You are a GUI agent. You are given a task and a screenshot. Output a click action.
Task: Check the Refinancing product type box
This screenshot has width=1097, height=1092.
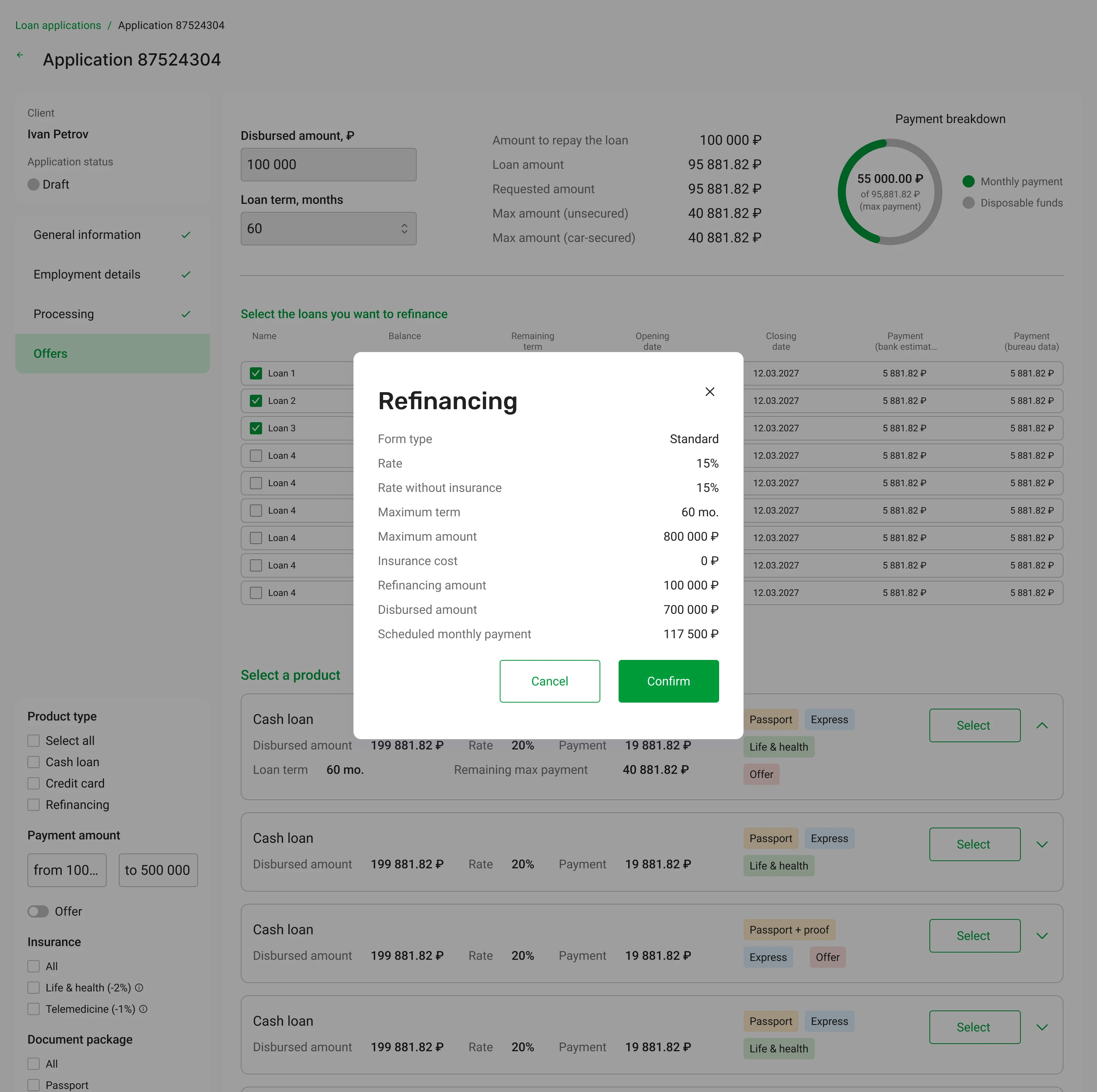click(34, 805)
